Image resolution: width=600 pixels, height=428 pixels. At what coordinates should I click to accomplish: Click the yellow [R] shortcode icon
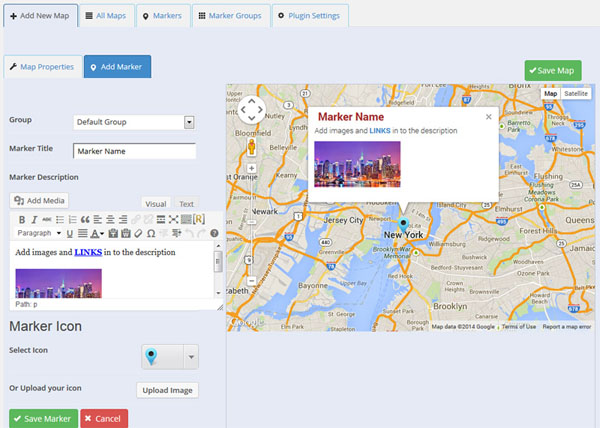point(199,219)
